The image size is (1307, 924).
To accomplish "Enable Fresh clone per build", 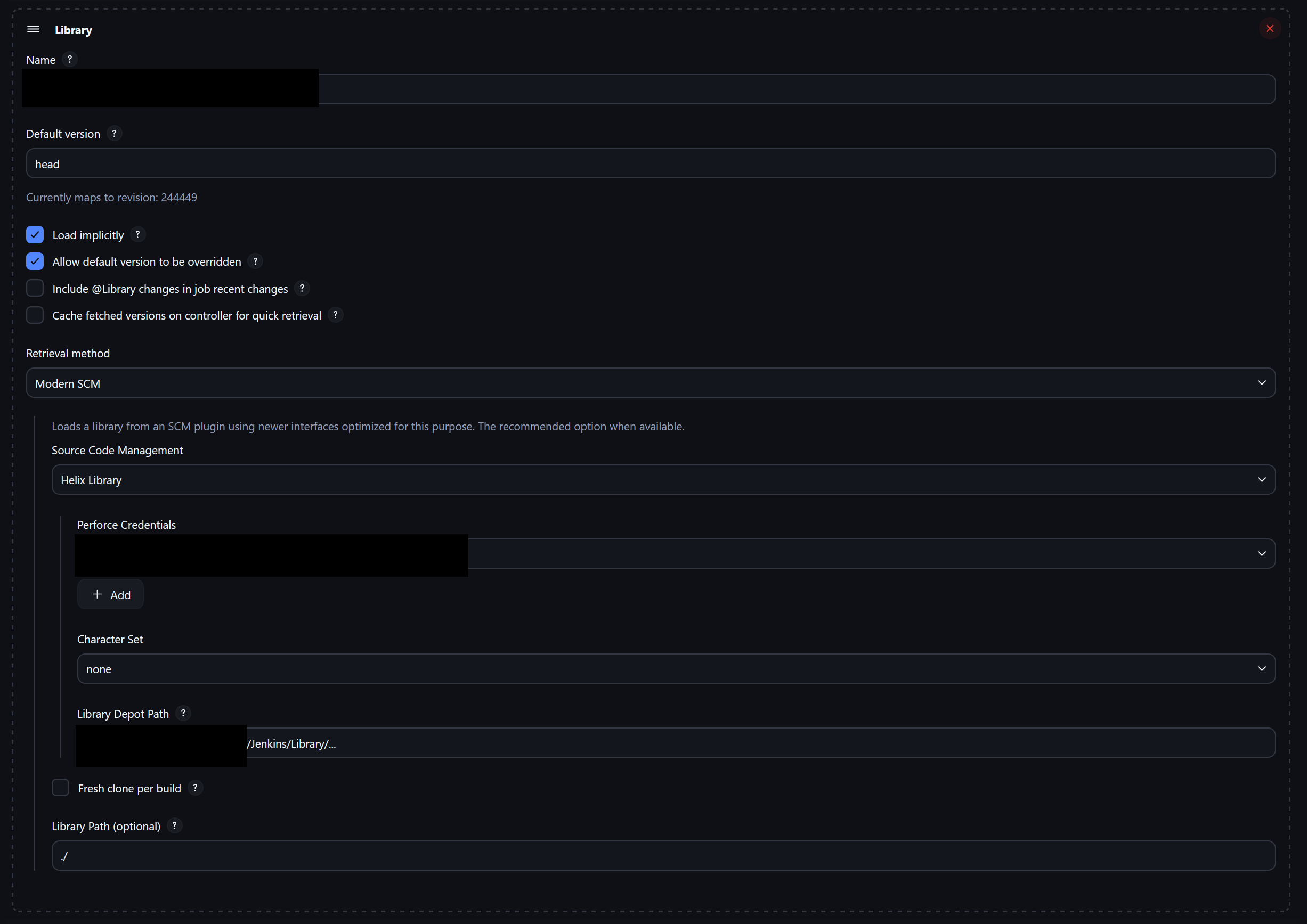I will [x=60, y=788].
